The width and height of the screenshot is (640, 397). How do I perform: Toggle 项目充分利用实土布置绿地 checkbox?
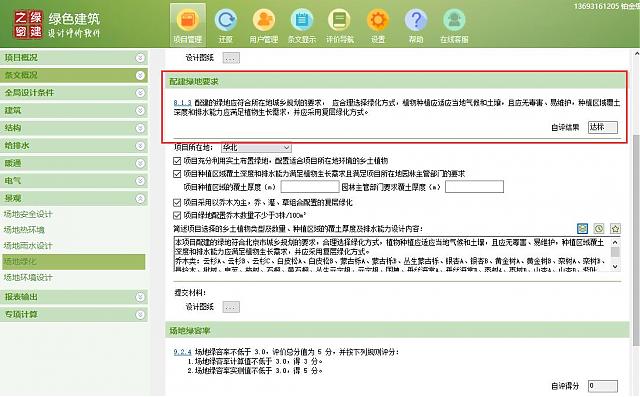(x=177, y=161)
